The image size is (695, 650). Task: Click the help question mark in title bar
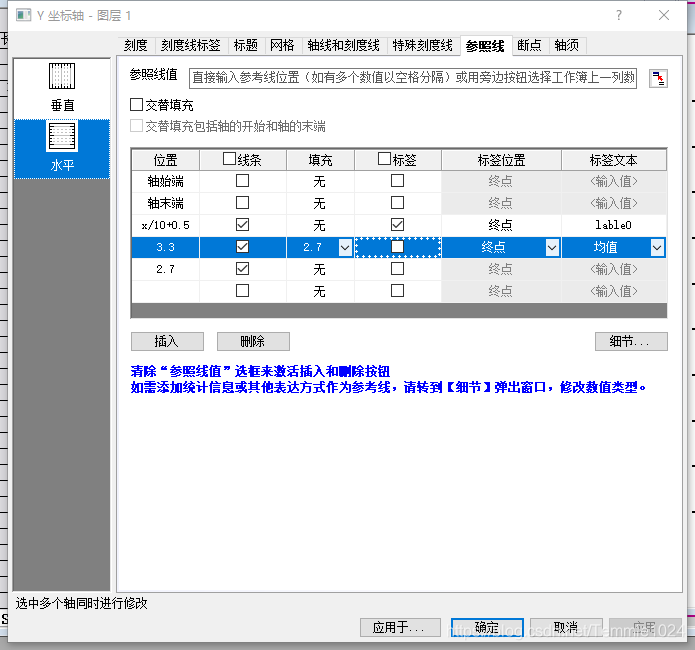pos(619,16)
